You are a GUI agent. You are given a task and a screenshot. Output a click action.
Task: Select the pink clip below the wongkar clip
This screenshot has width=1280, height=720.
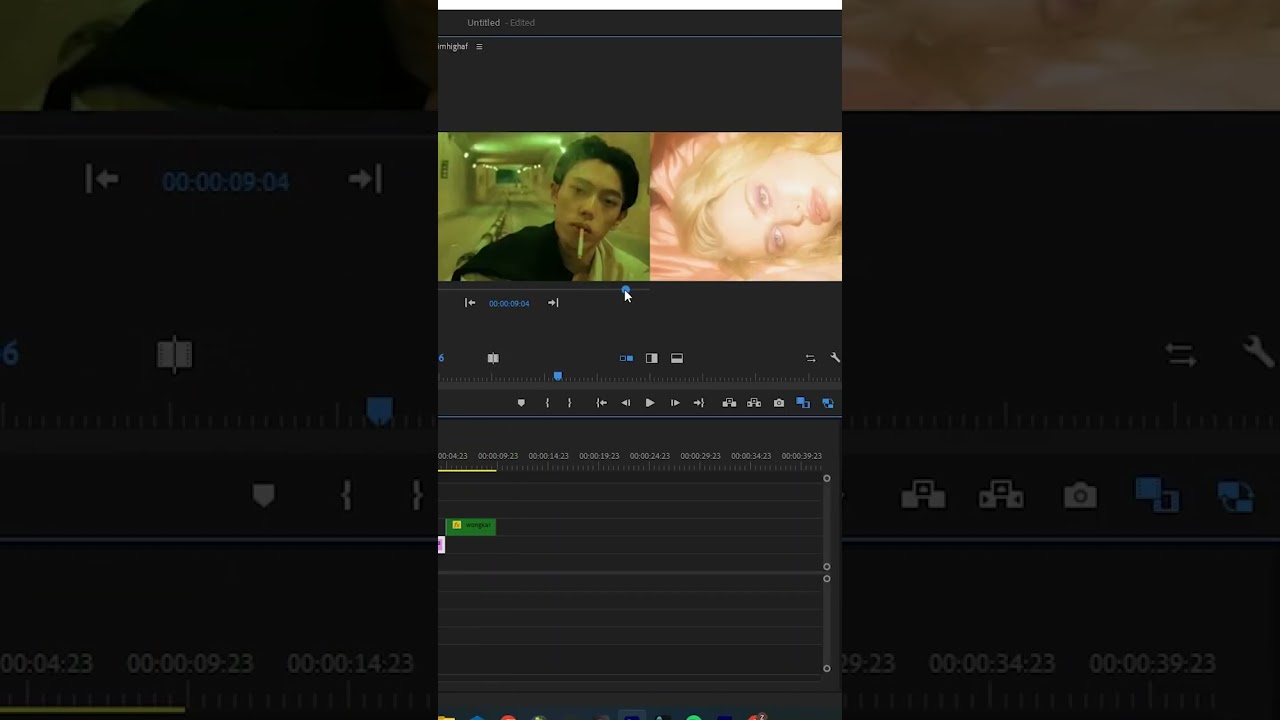[441, 545]
